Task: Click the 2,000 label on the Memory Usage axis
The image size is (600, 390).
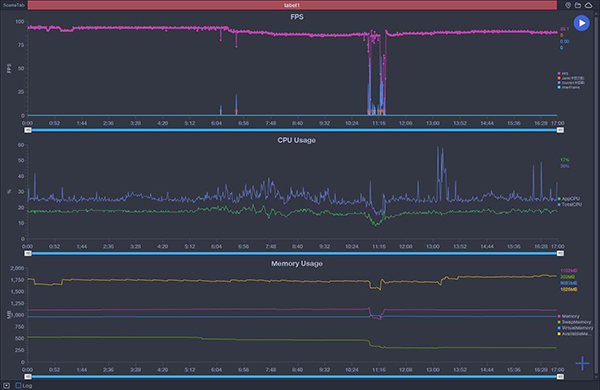Action: [x=17, y=268]
